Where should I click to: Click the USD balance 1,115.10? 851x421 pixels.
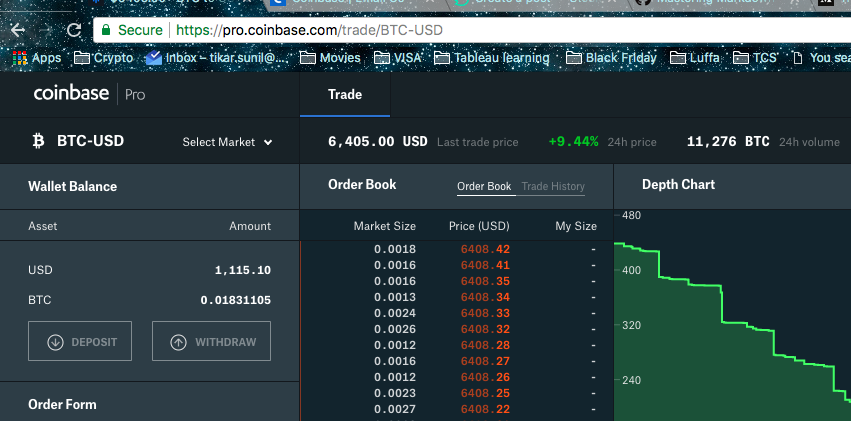(243, 270)
